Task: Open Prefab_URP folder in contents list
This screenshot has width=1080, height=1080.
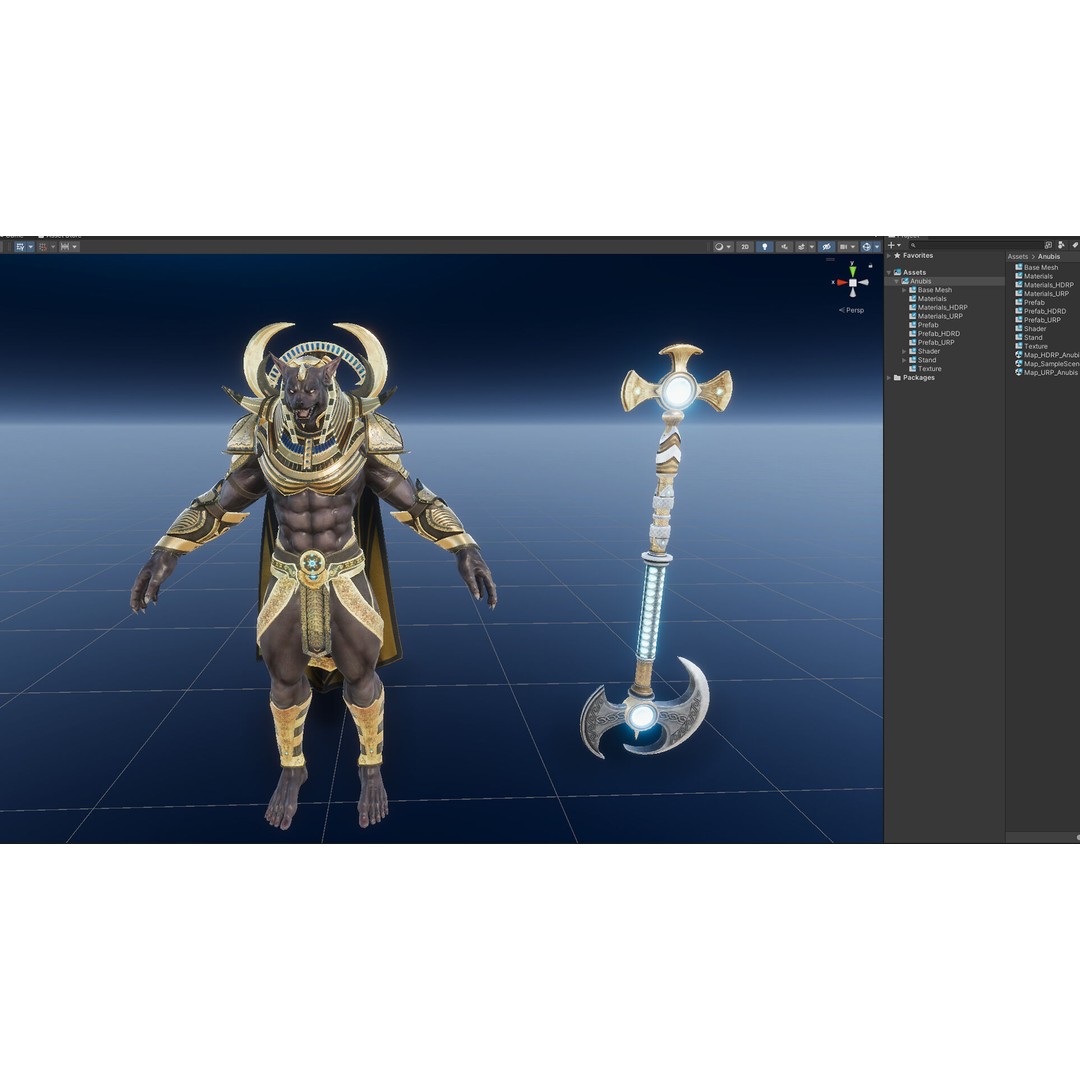Action: [x=1038, y=320]
